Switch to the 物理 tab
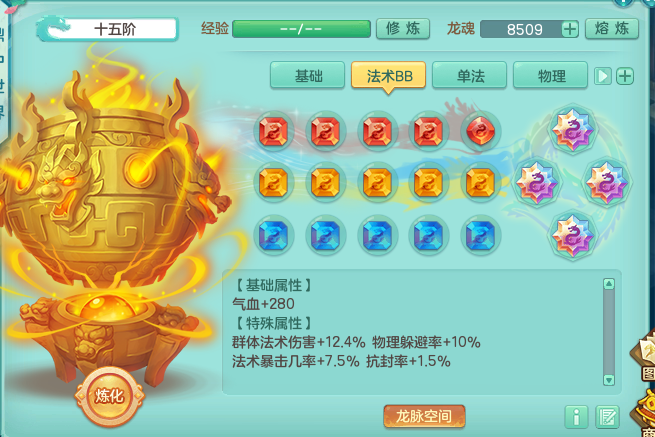The height and width of the screenshot is (437, 655). (551, 76)
